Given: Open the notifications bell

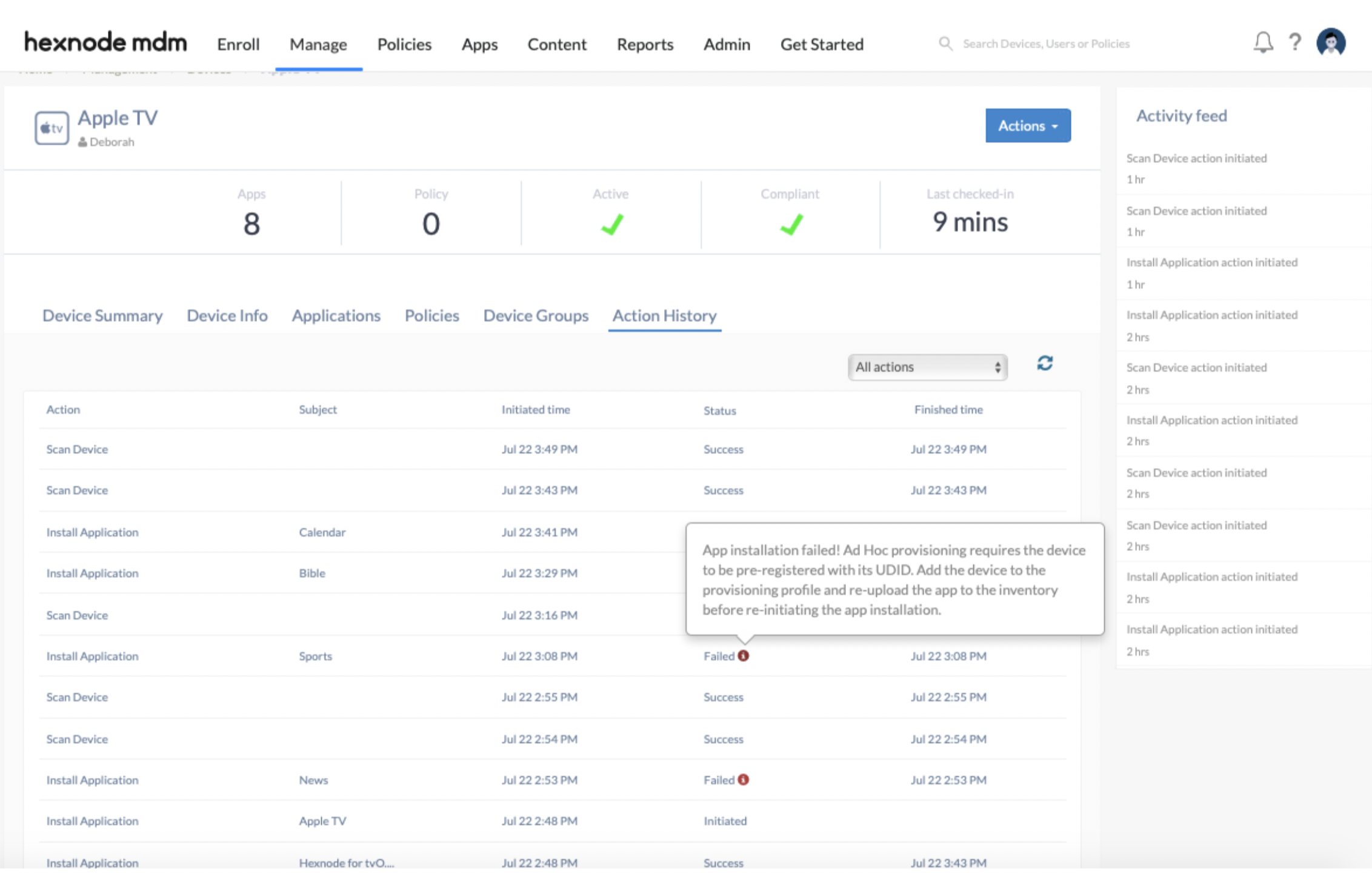Looking at the screenshot, I should (1263, 42).
